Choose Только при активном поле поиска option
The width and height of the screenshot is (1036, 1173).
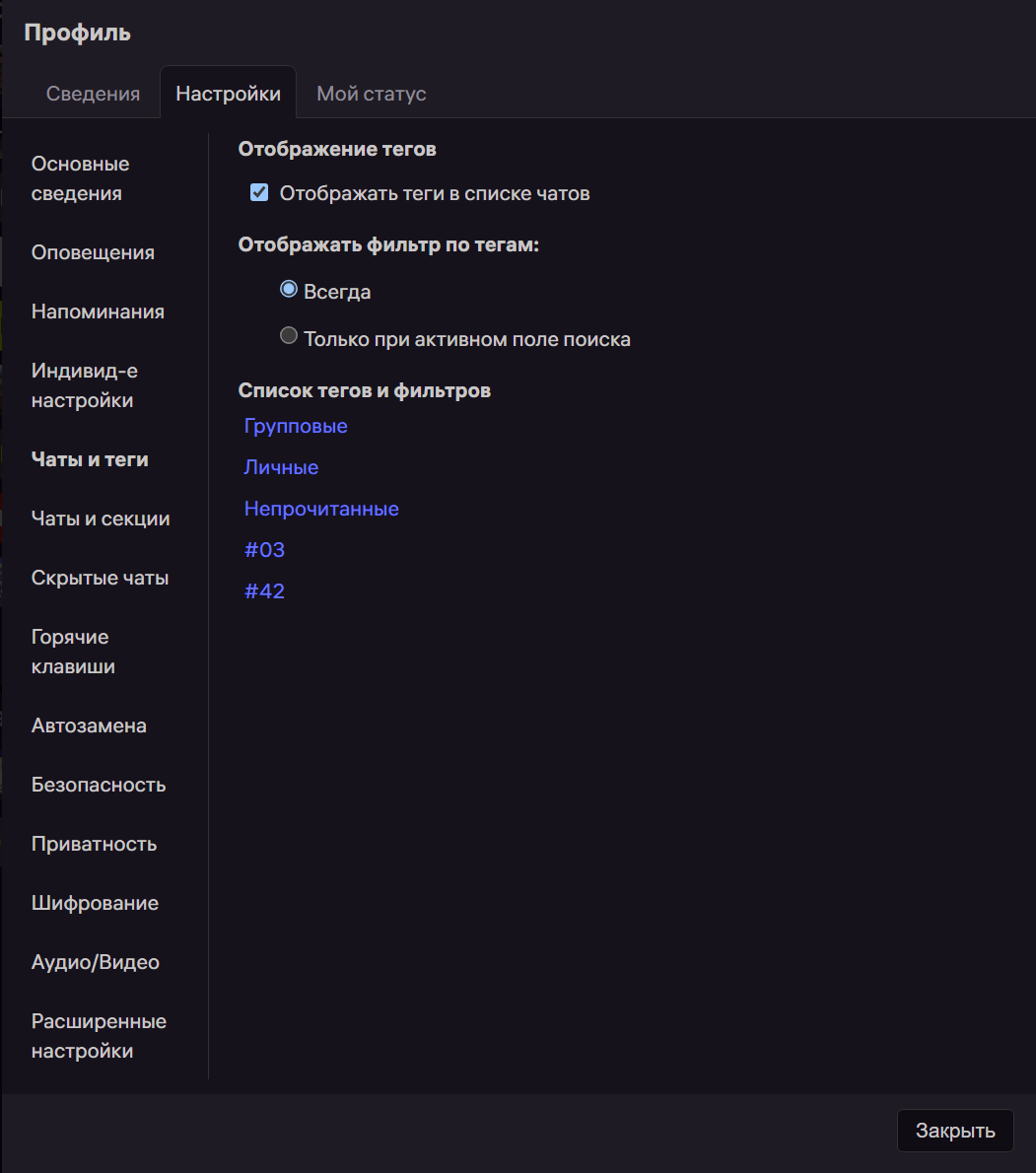pos(288,335)
